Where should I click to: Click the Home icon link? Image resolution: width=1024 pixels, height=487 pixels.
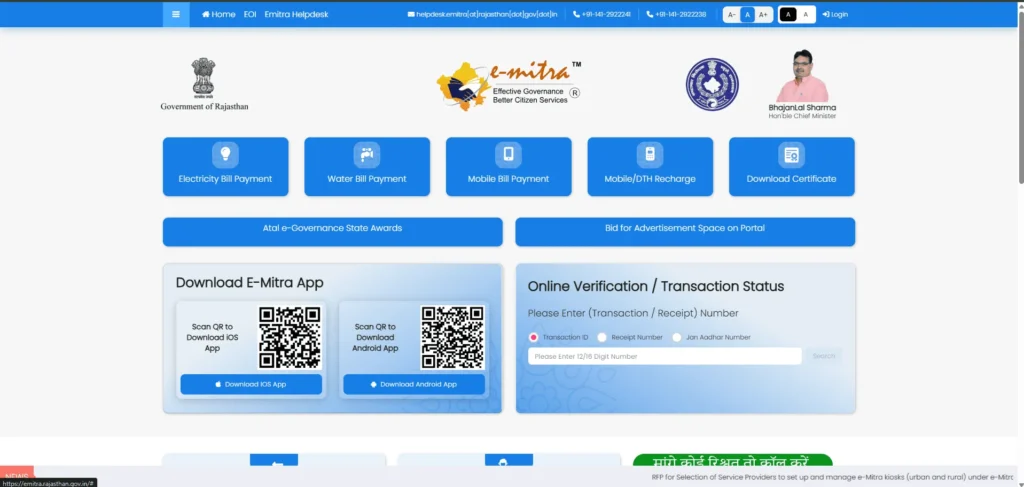coord(219,14)
